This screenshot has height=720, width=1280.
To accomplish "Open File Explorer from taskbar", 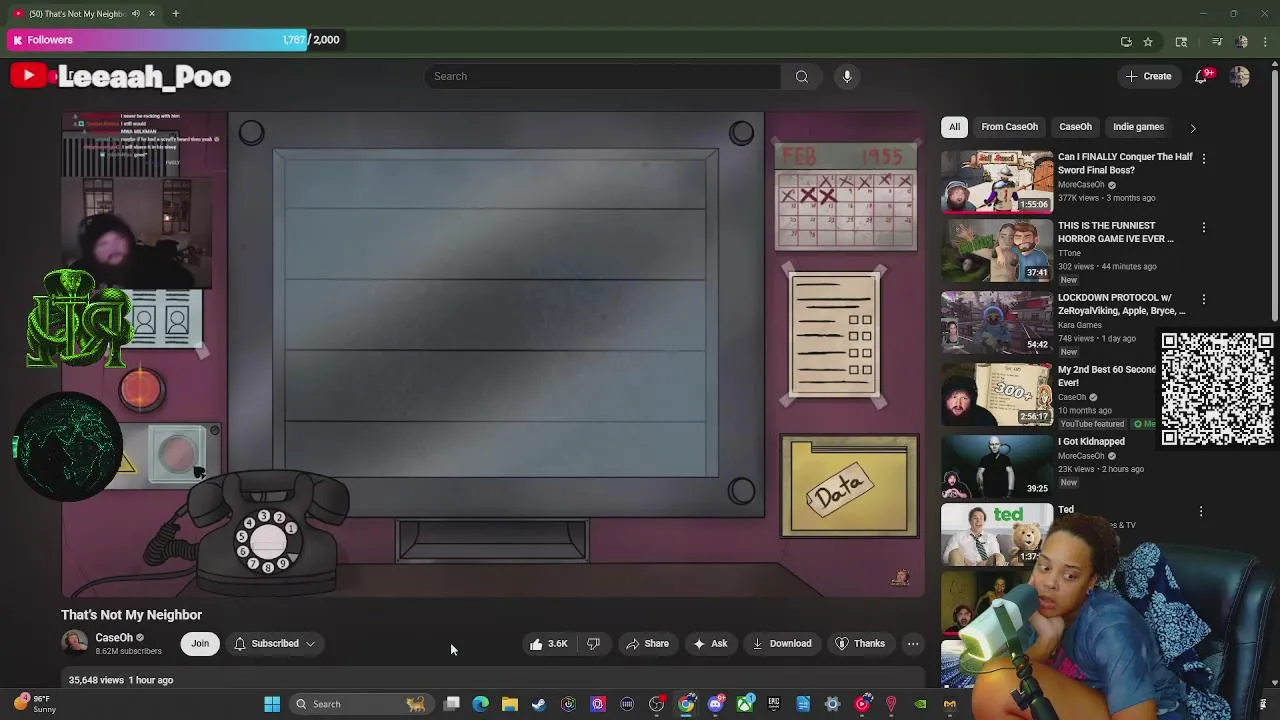I will click(510, 704).
